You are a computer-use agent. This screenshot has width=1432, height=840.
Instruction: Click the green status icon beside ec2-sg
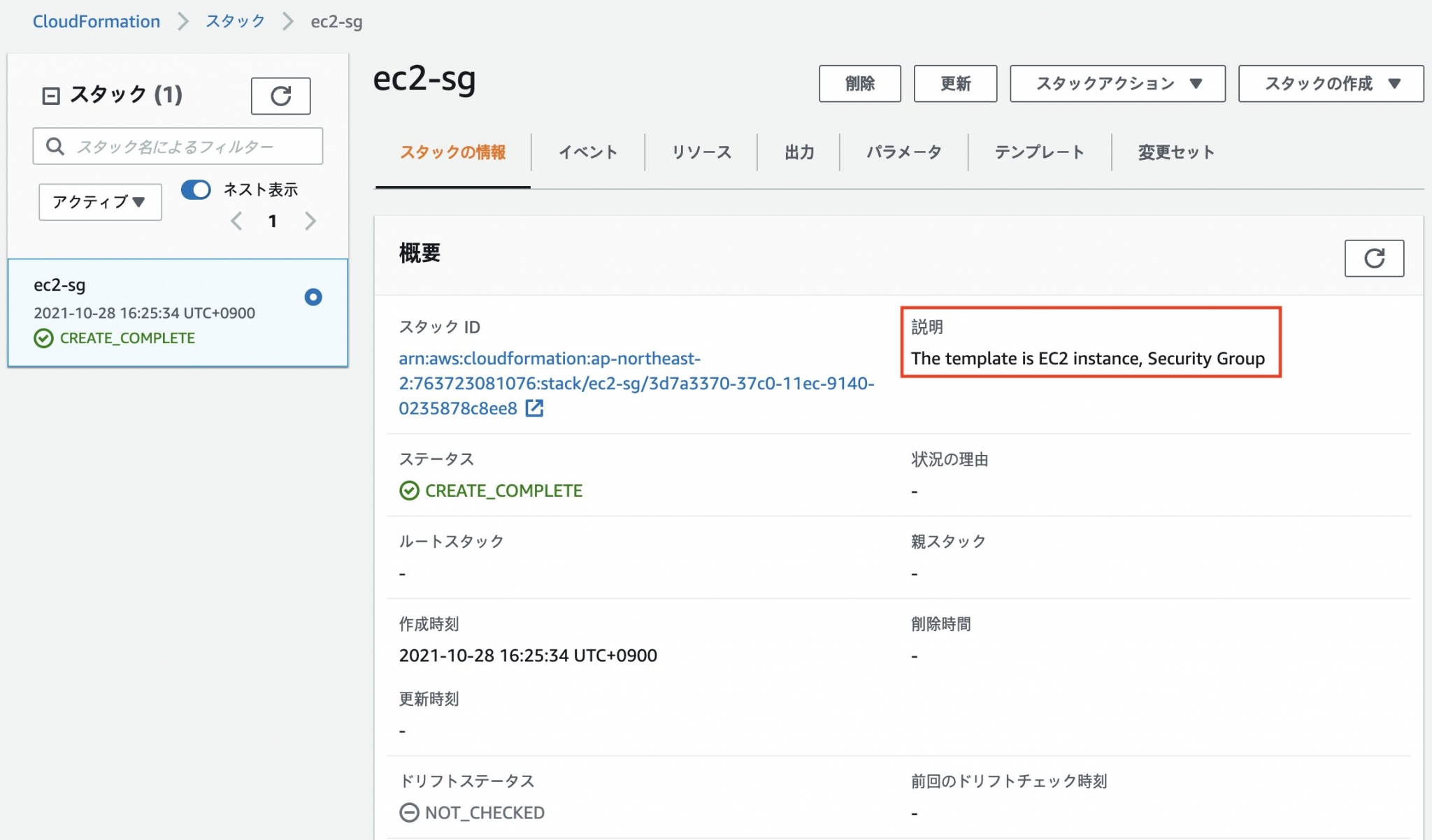click(x=43, y=338)
